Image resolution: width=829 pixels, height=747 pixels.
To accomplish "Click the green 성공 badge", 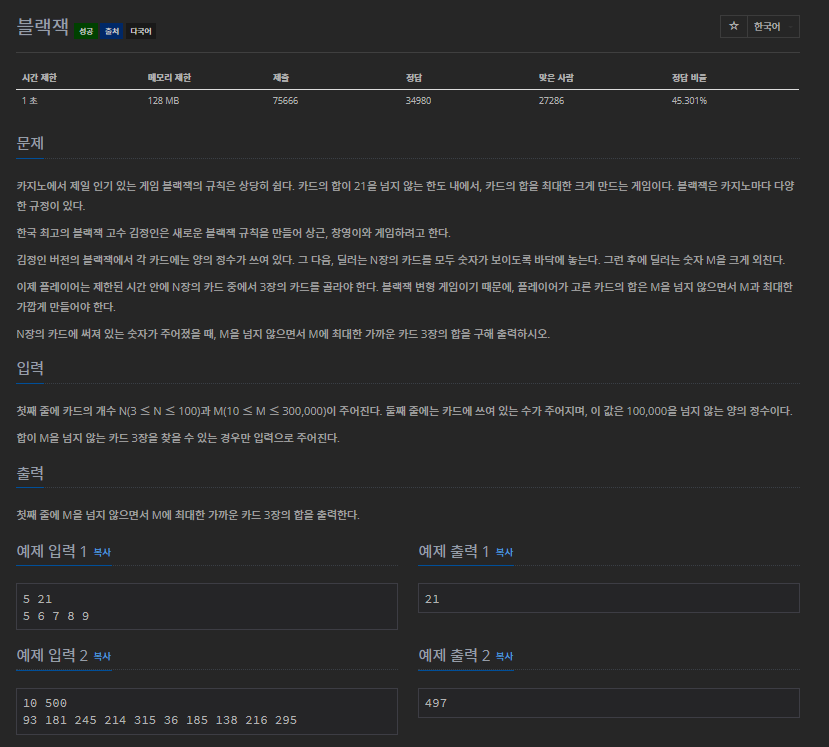I will point(86,31).
